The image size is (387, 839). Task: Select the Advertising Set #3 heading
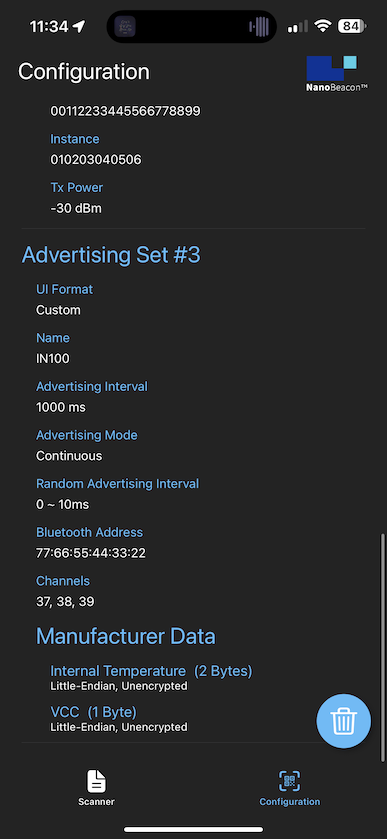click(x=111, y=255)
